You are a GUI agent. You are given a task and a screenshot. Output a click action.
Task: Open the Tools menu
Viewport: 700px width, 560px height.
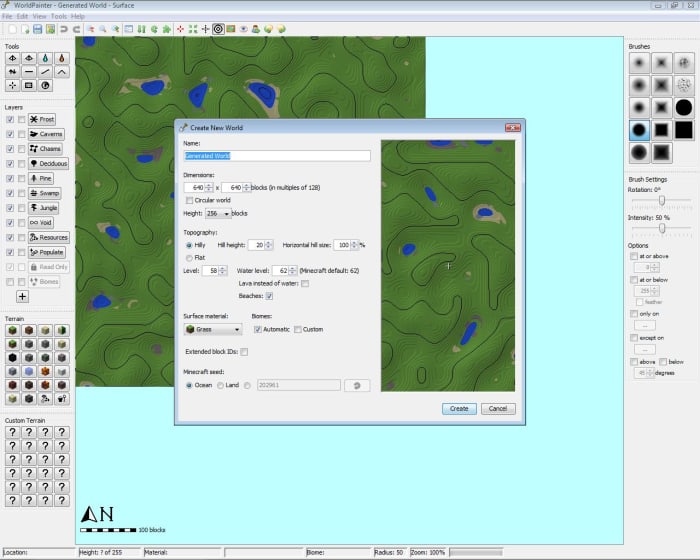point(58,17)
